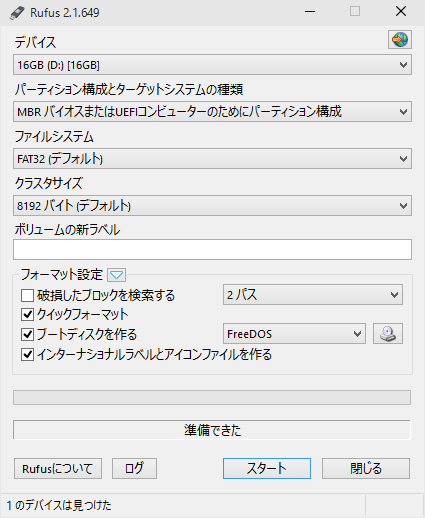Expand the フォーマット設定 advanced options arrow
The height and width of the screenshot is (518, 425).
116,275
